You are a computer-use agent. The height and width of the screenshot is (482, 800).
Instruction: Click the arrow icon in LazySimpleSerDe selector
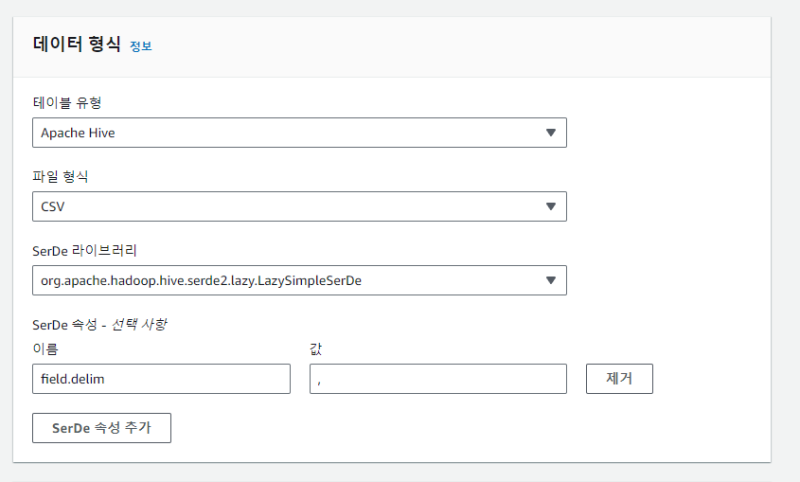tap(551, 280)
